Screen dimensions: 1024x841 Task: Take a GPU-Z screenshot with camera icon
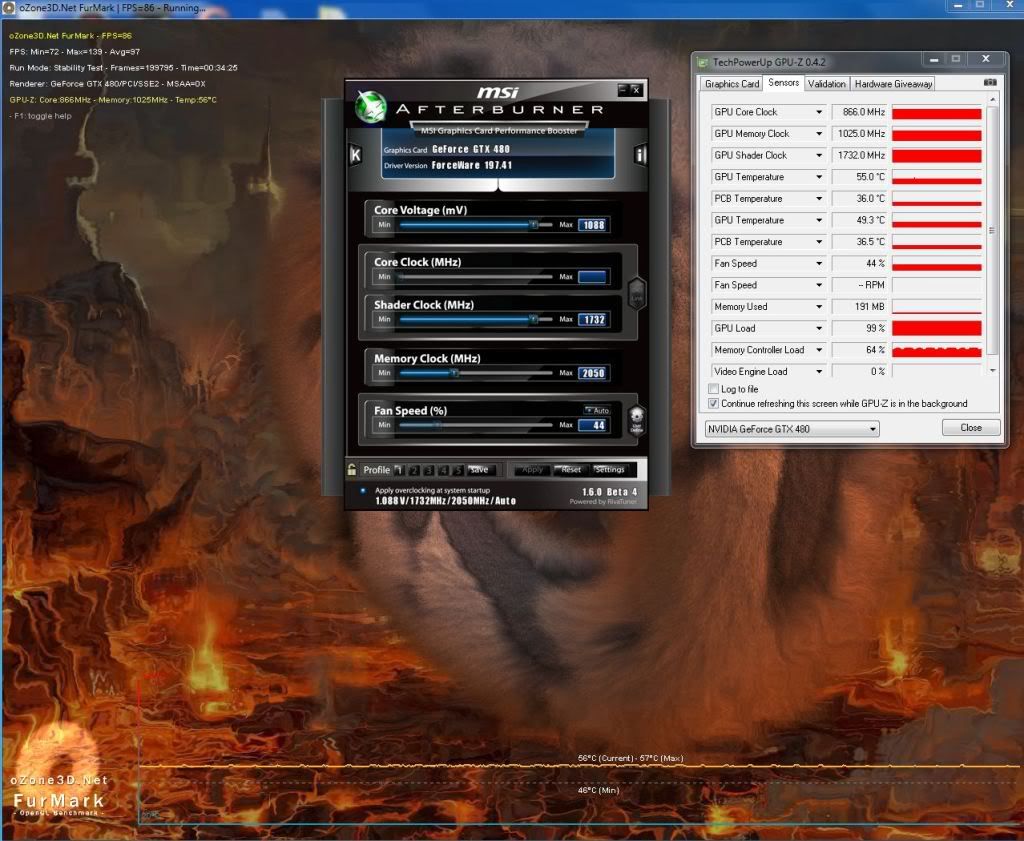(x=990, y=83)
